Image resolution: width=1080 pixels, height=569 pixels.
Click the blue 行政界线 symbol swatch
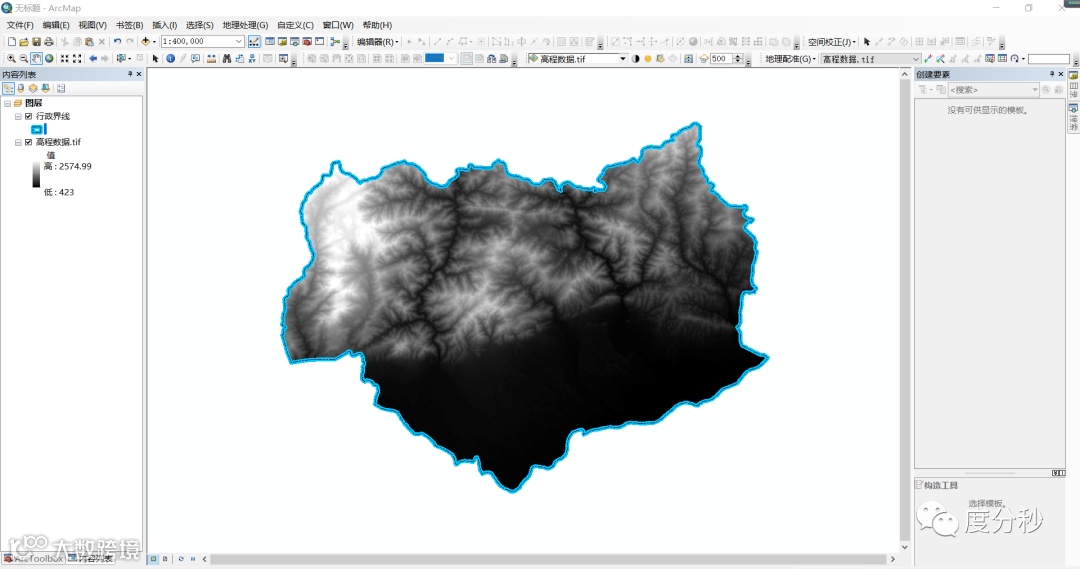pyautogui.click(x=37, y=130)
